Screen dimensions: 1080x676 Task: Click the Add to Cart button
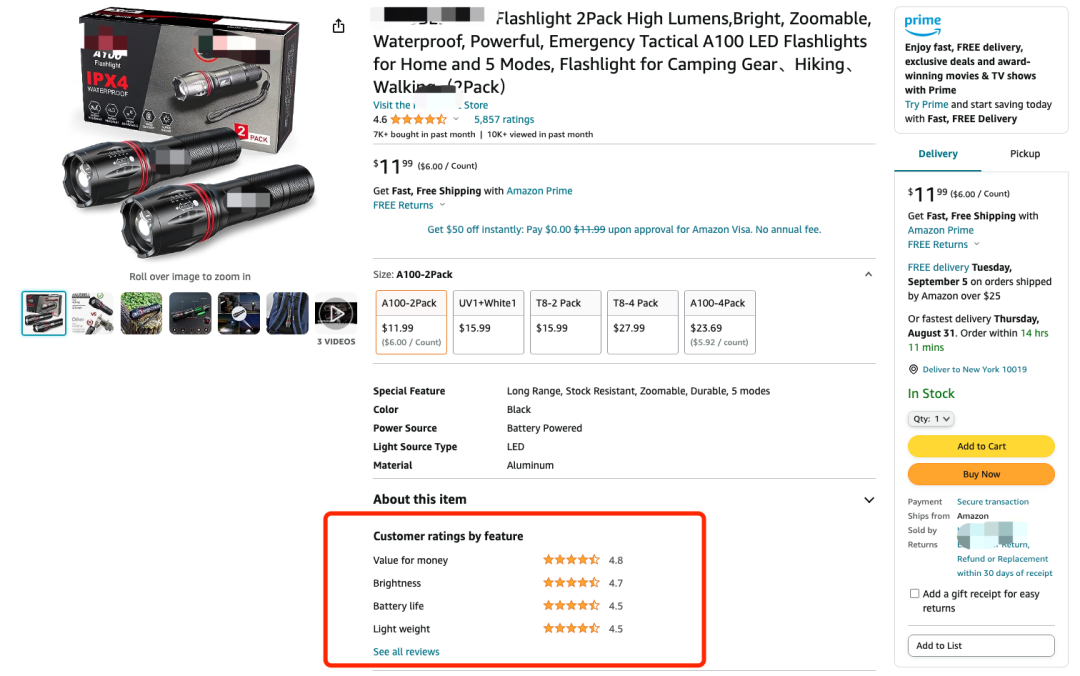point(981,447)
